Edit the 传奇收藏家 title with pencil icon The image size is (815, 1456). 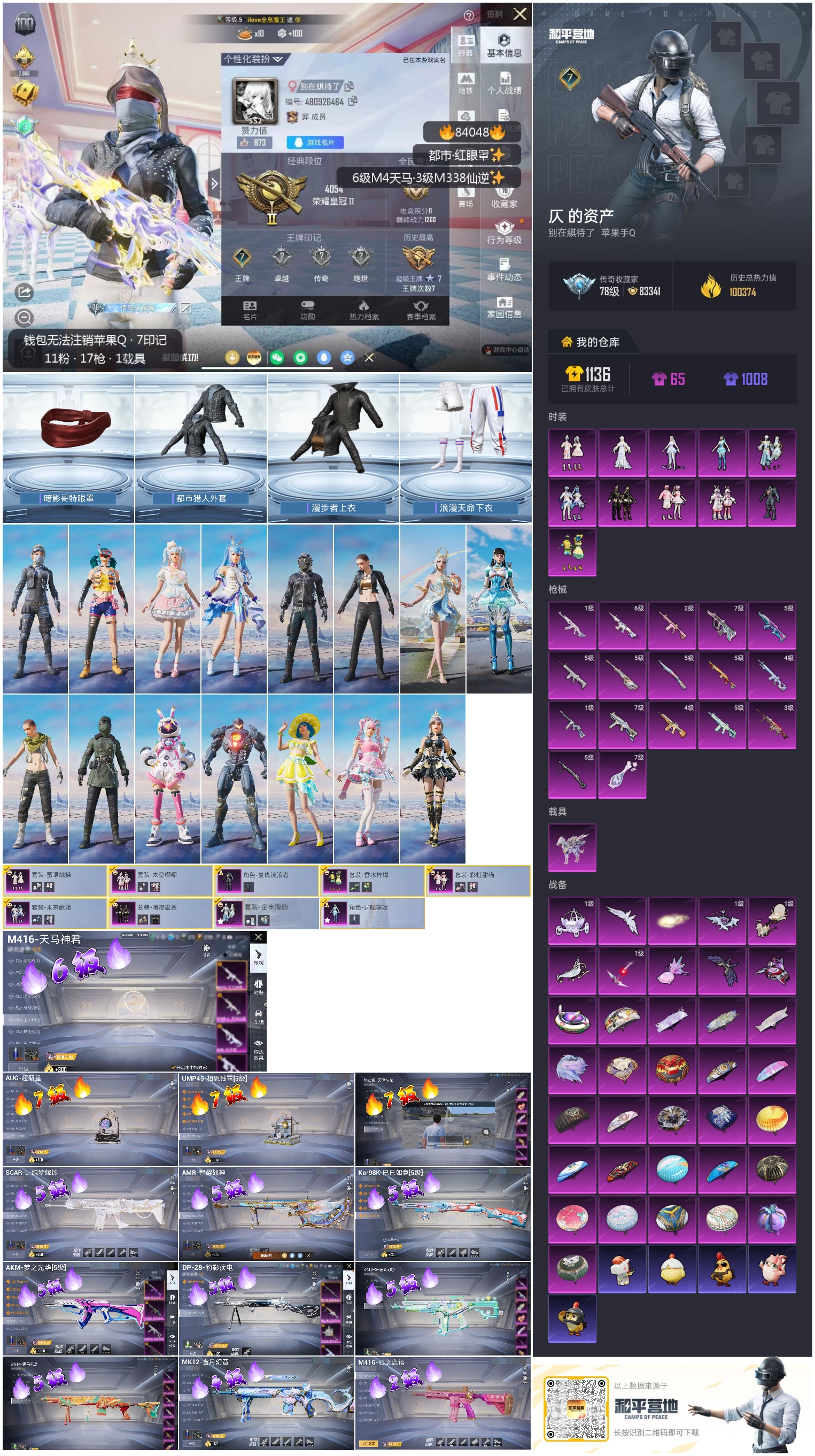pyautogui.click(x=185, y=308)
